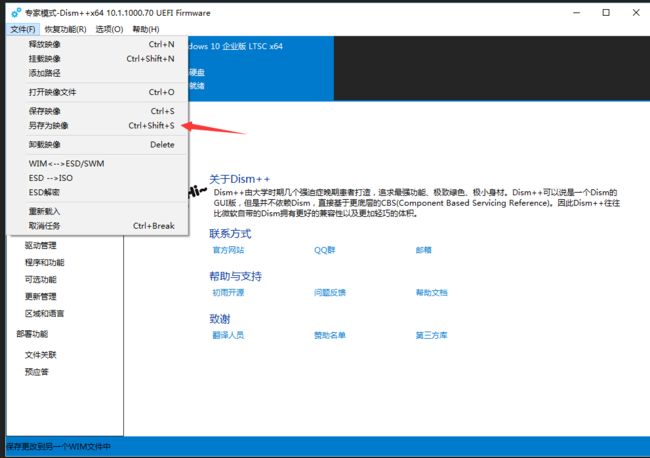Select ESD-->ISO menu entry
Screen dimensions: 650x458
click(x=98, y=178)
